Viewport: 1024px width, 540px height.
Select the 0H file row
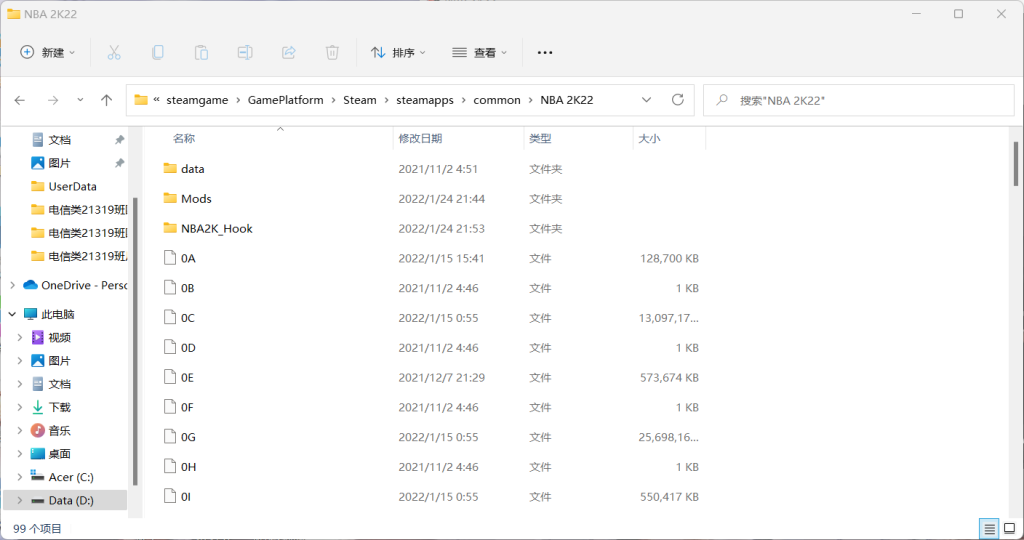[431, 467]
